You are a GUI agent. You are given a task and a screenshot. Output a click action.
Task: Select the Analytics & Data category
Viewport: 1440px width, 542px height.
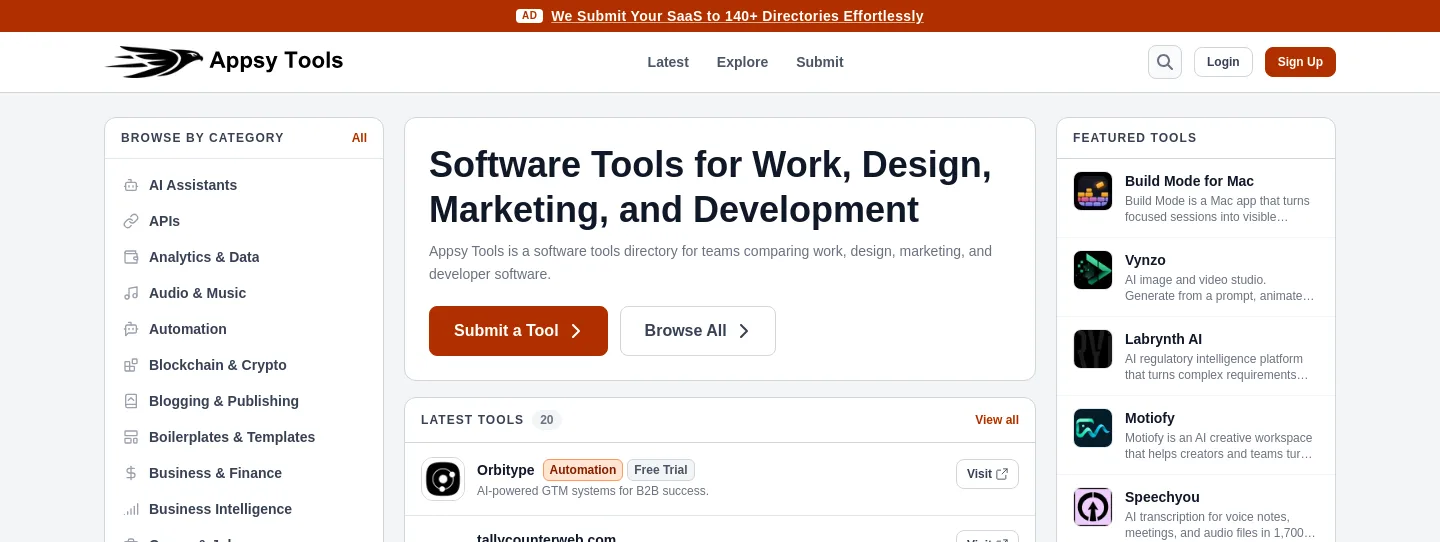pyautogui.click(x=204, y=257)
